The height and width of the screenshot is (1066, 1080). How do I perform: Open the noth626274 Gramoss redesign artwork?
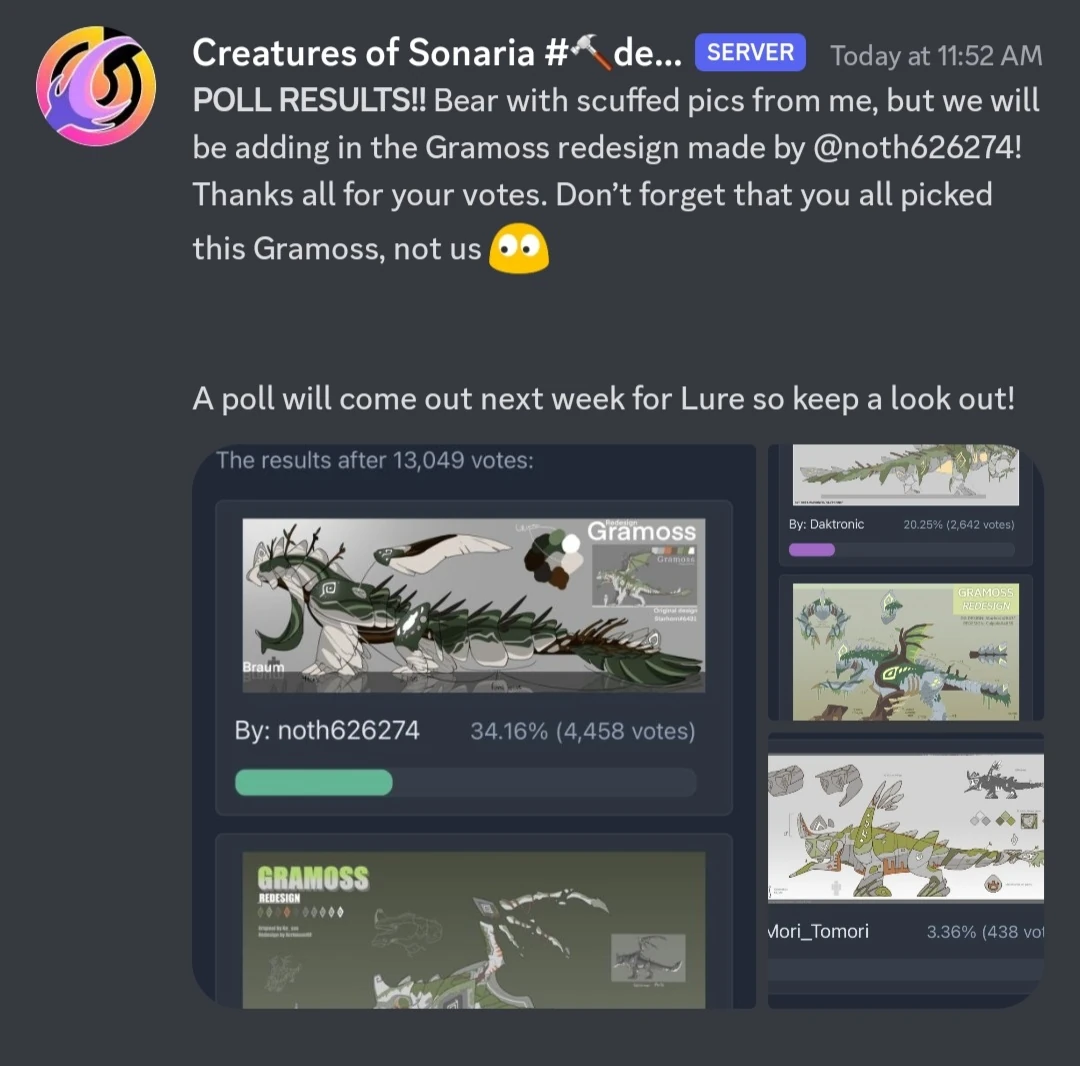(474, 605)
